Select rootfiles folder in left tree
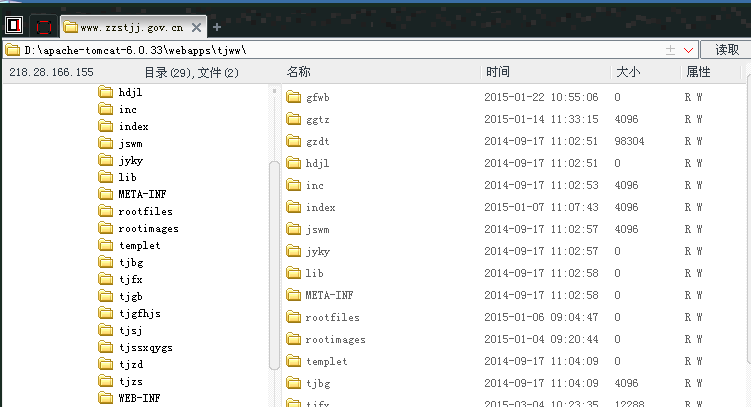Screen dimensions: 751x407 point(135,211)
